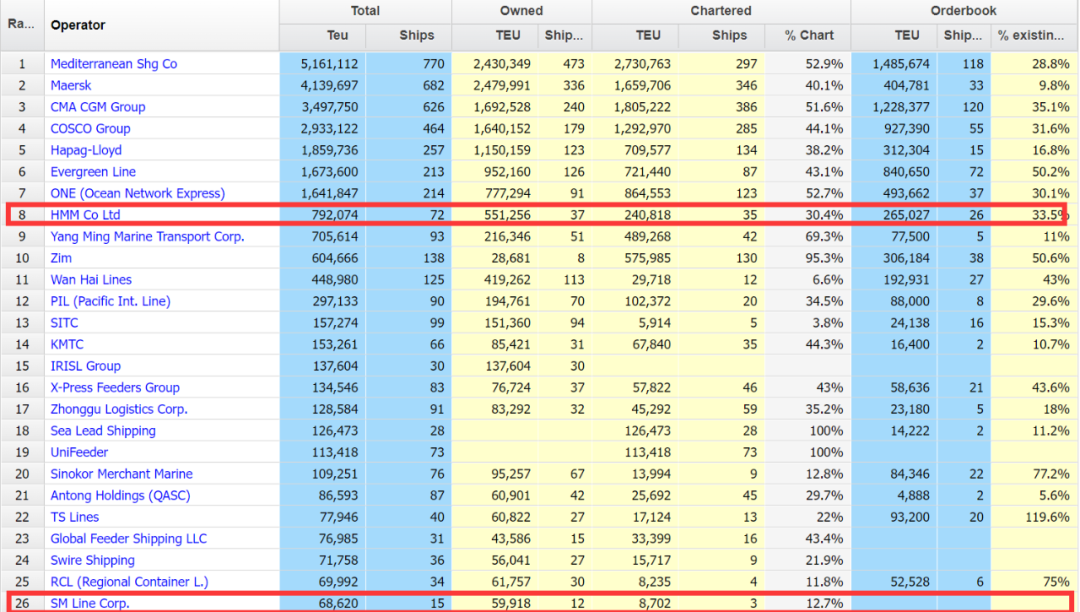Open the Evergreen Line link
This screenshot has height=612, width=1080.
[x=93, y=171]
